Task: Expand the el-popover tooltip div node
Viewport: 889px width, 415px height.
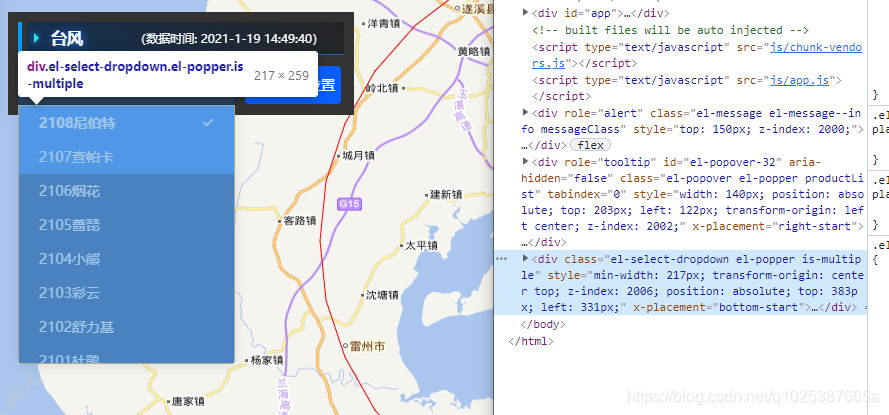Action: pos(526,162)
